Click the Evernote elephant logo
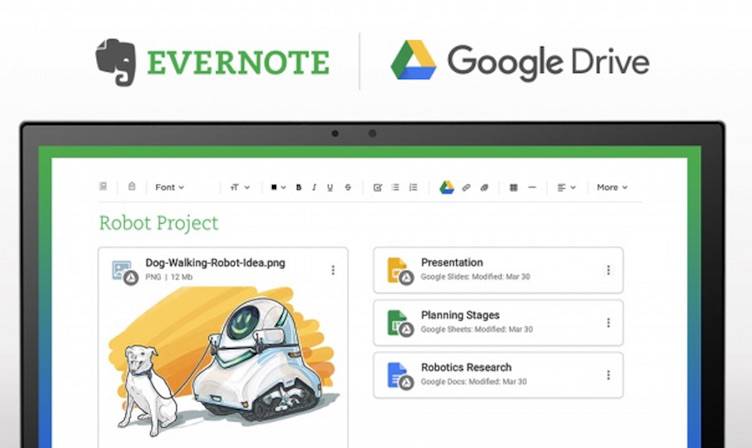 pos(116,62)
